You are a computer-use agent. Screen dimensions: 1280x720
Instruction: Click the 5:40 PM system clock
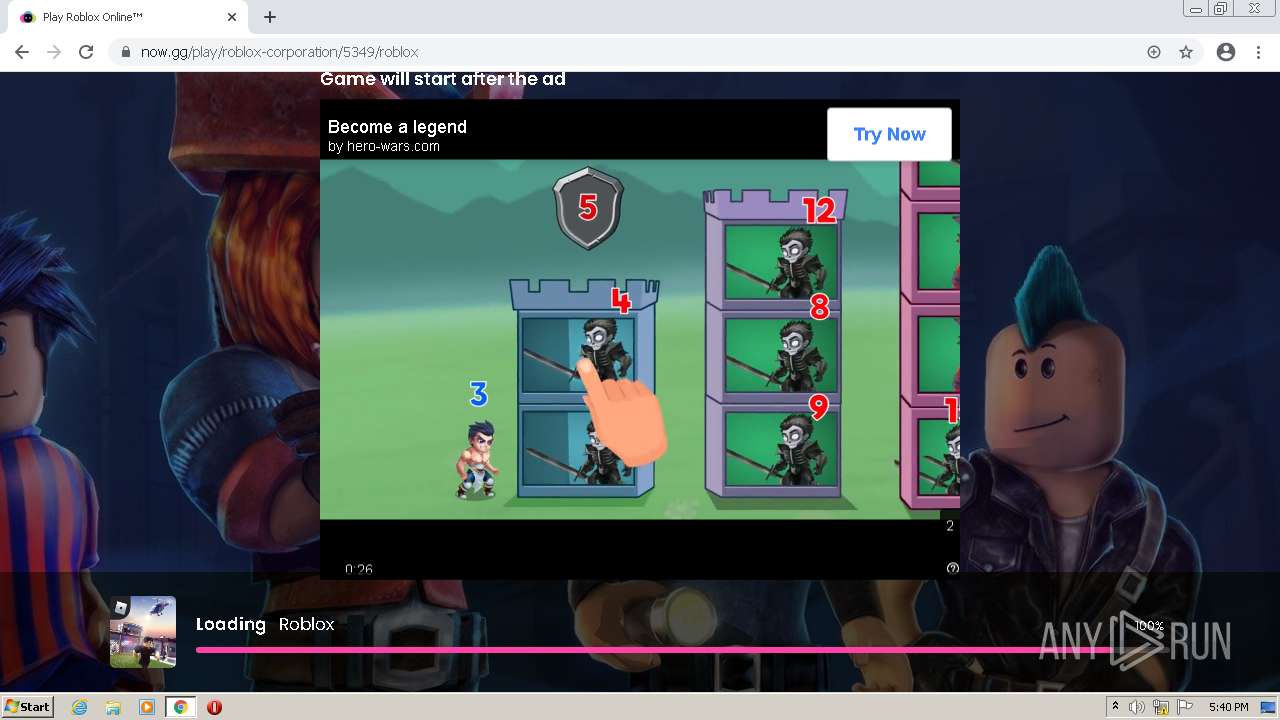coord(1228,707)
